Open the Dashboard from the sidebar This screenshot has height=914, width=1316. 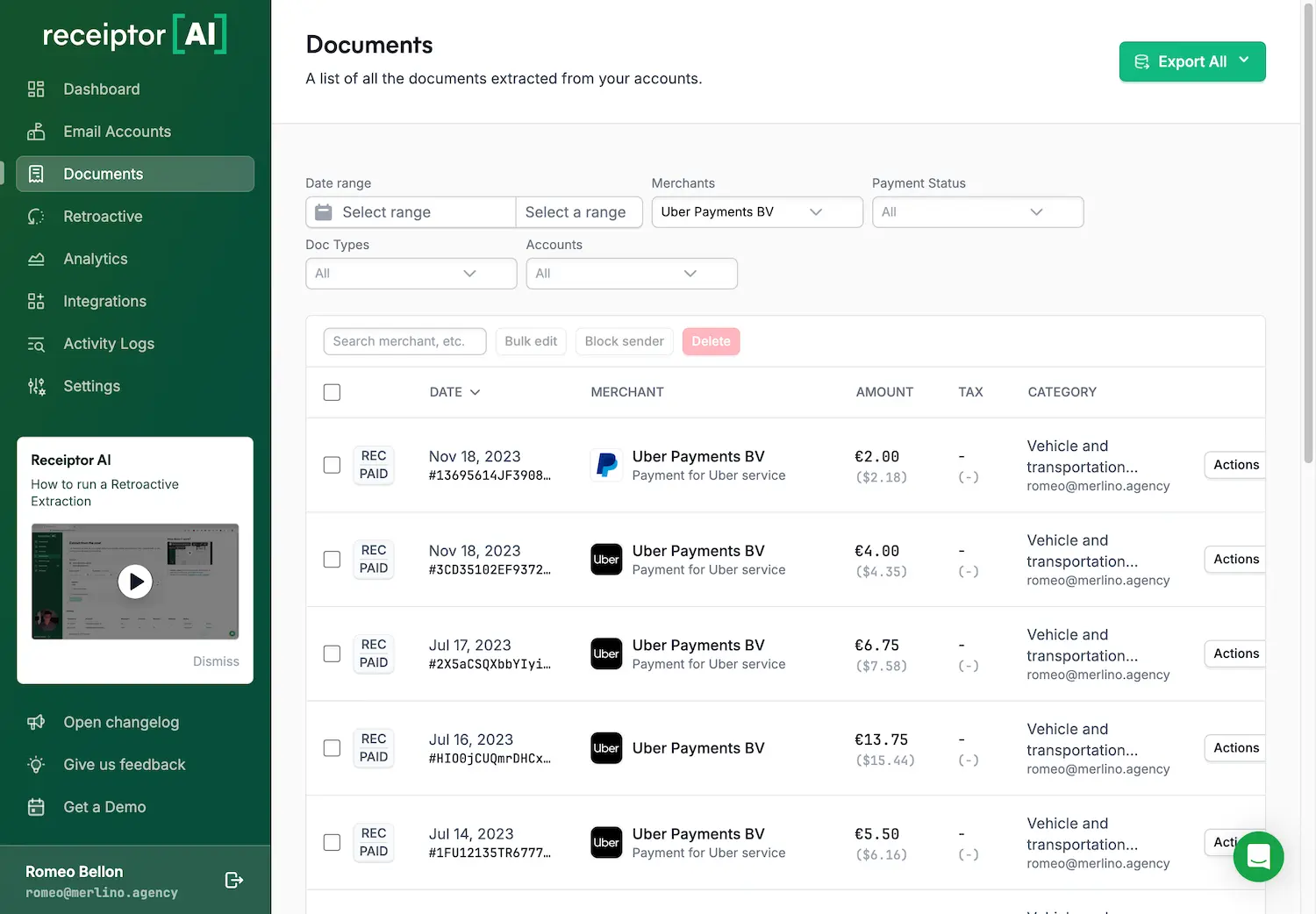click(101, 89)
